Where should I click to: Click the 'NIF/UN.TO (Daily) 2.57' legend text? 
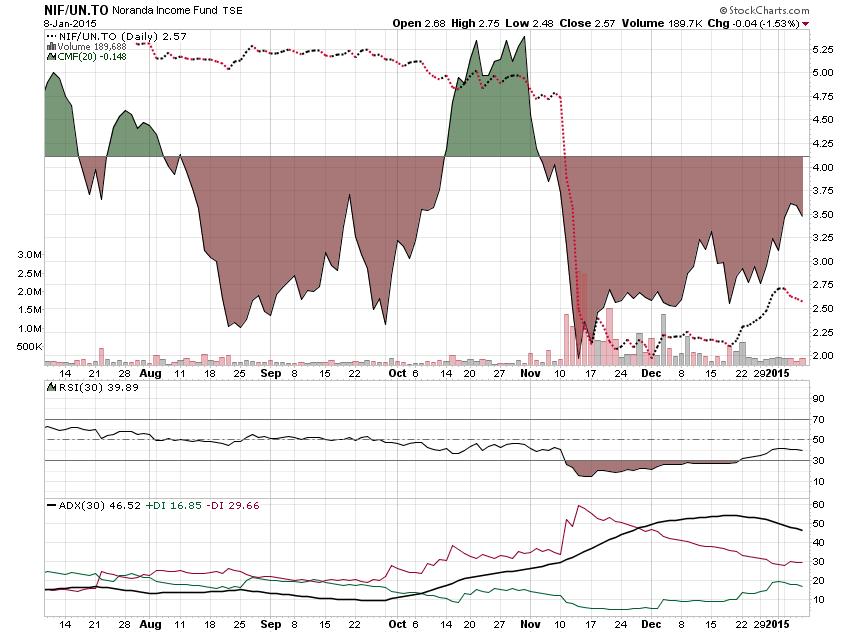point(123,36)
